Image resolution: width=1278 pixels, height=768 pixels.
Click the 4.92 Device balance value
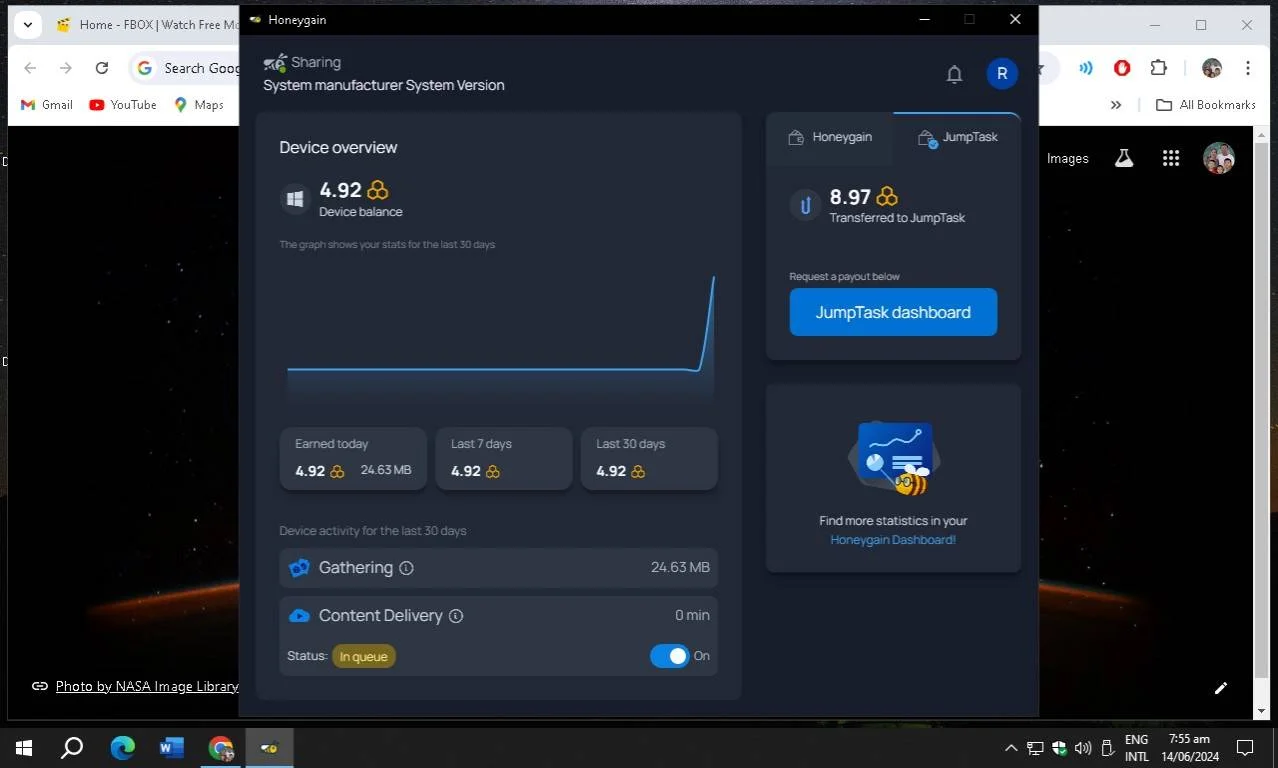[x=340, y=190]
